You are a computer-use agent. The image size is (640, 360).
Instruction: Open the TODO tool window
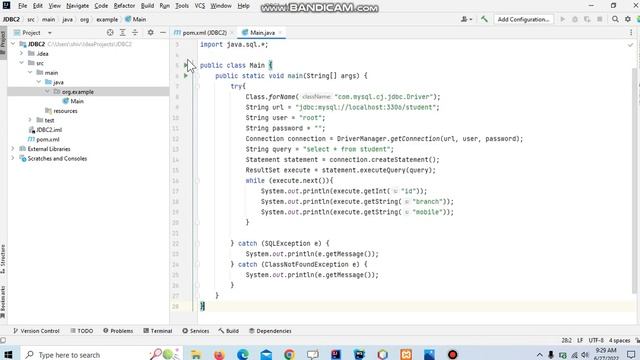coord(82,331)
